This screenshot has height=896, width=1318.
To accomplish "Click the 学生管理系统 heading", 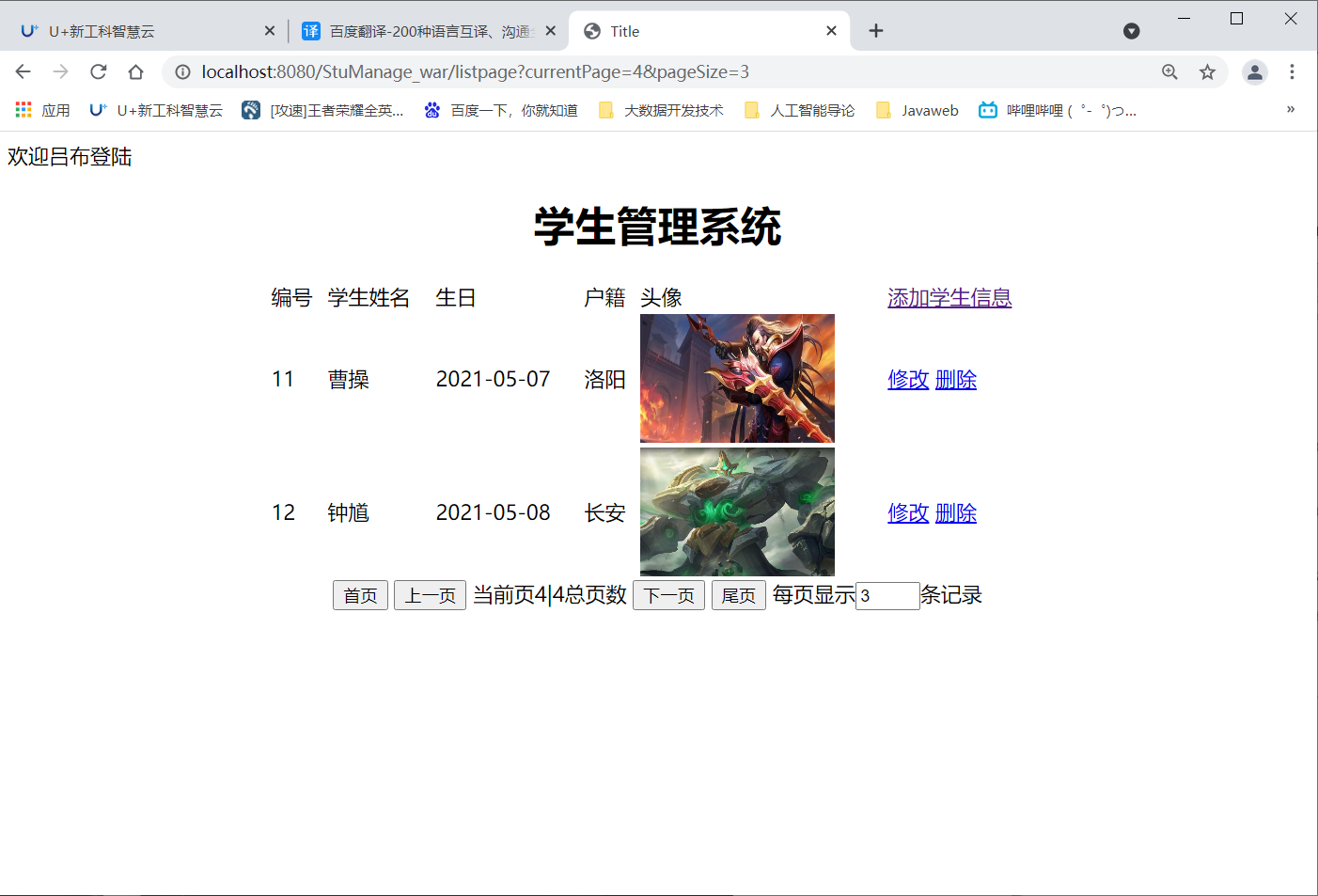I will [x=658, y=227].
